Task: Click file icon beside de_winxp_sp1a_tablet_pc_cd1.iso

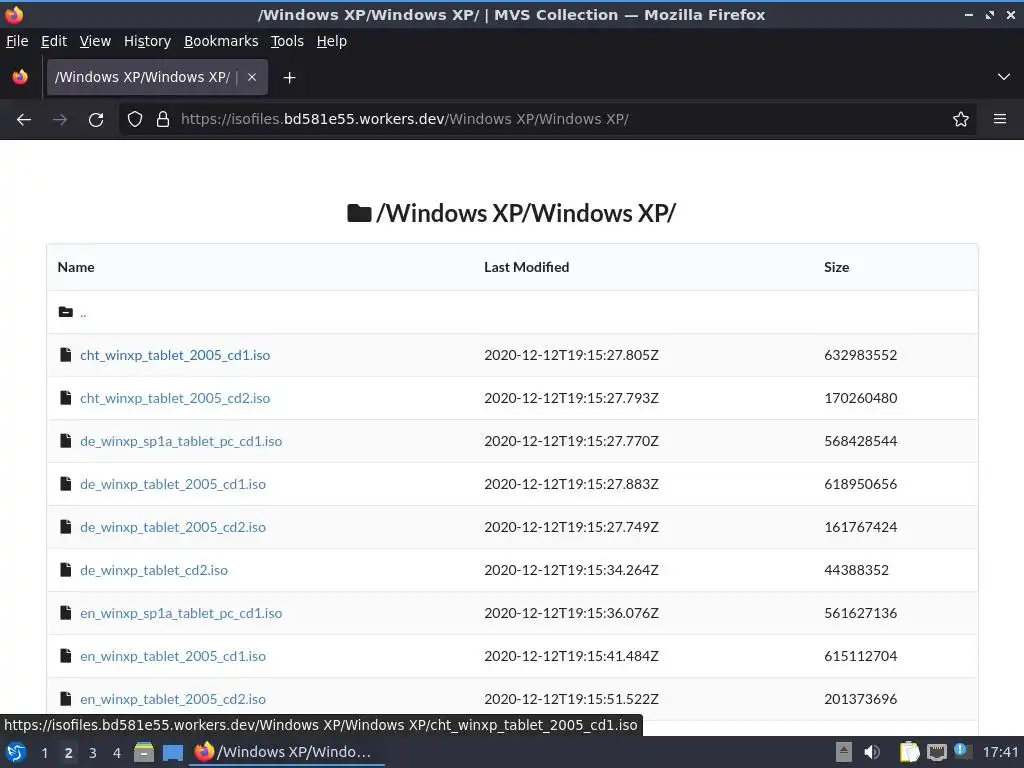Action: point(65,441)
